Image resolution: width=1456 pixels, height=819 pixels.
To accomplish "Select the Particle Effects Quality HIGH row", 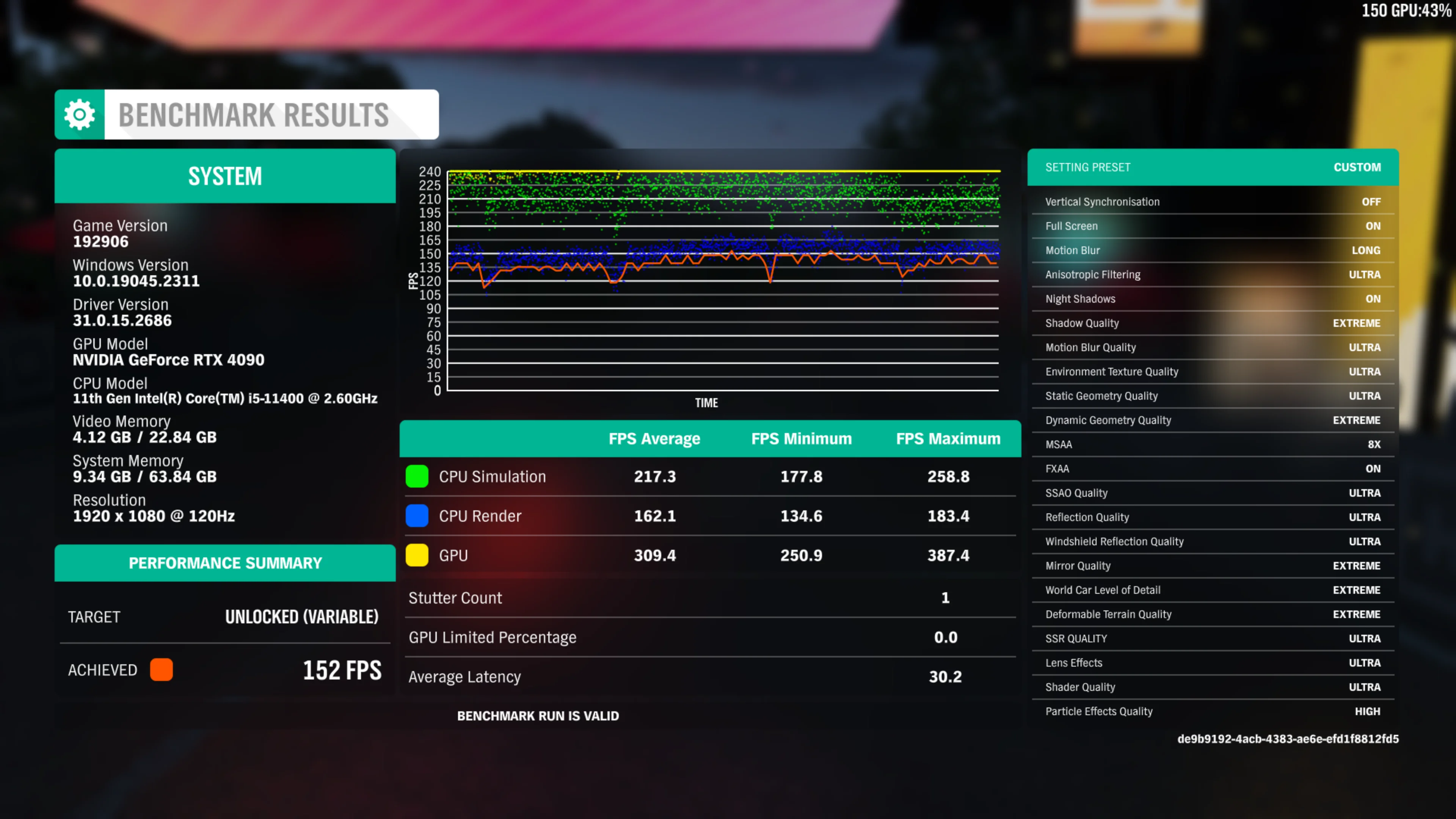I will click(x=1213, y=712).
